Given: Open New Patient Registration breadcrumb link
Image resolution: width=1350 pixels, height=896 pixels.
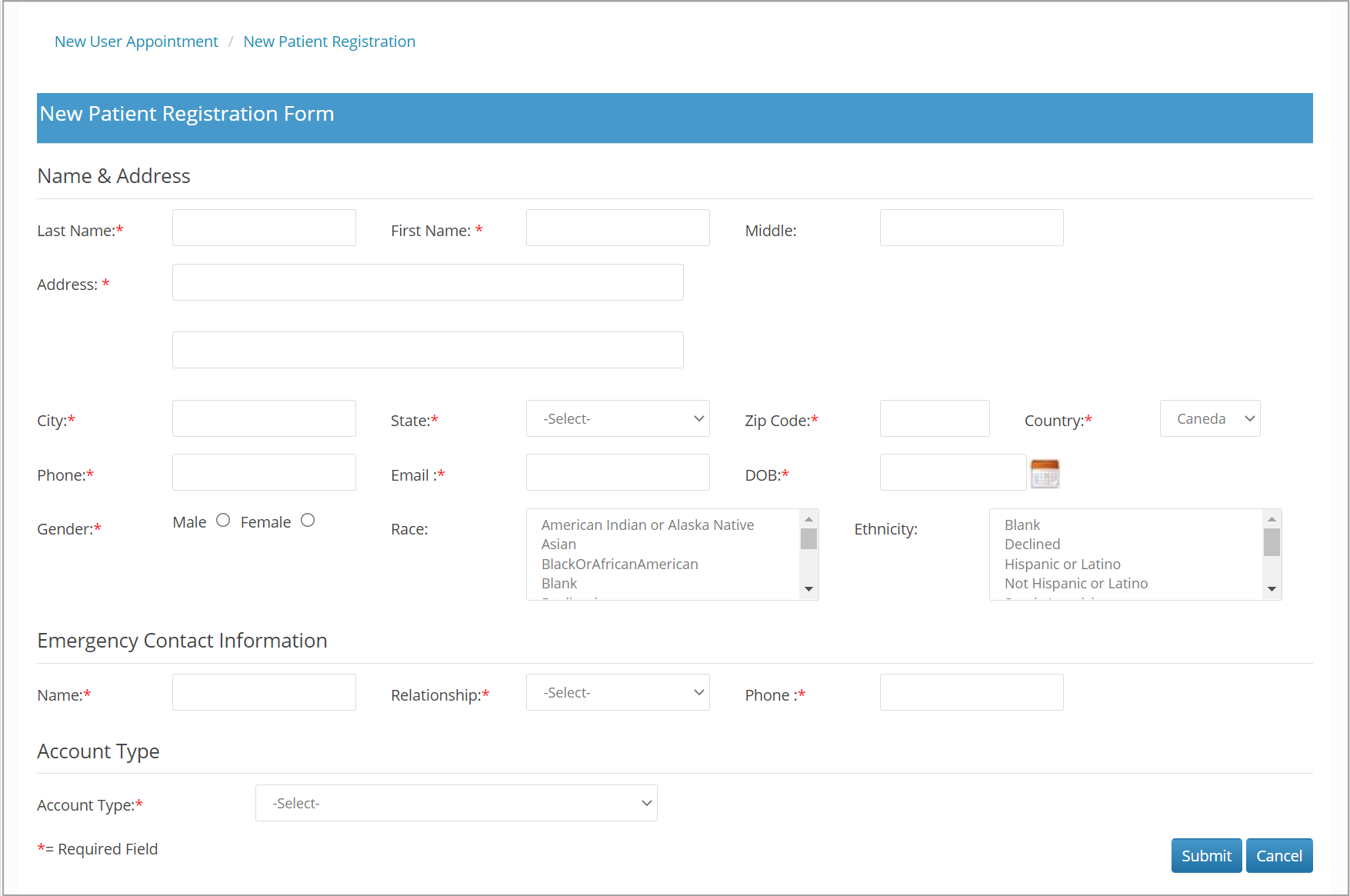Looking at the screenshot, I should [329, 42].
